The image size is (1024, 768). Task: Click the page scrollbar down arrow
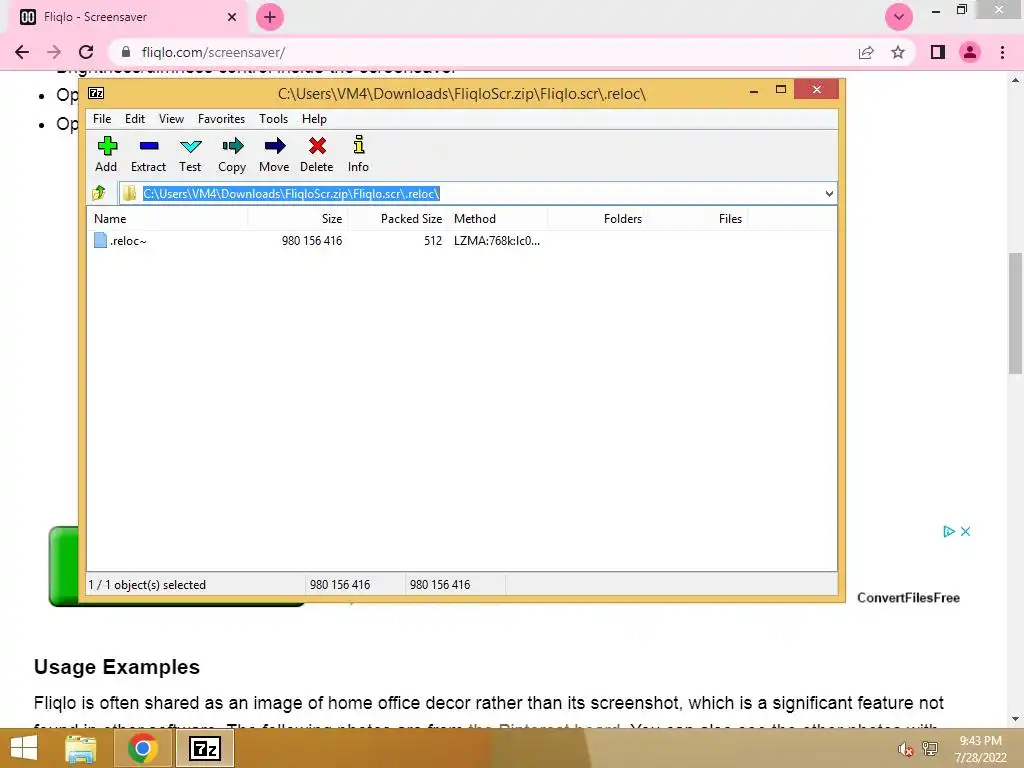[1015, 719]
